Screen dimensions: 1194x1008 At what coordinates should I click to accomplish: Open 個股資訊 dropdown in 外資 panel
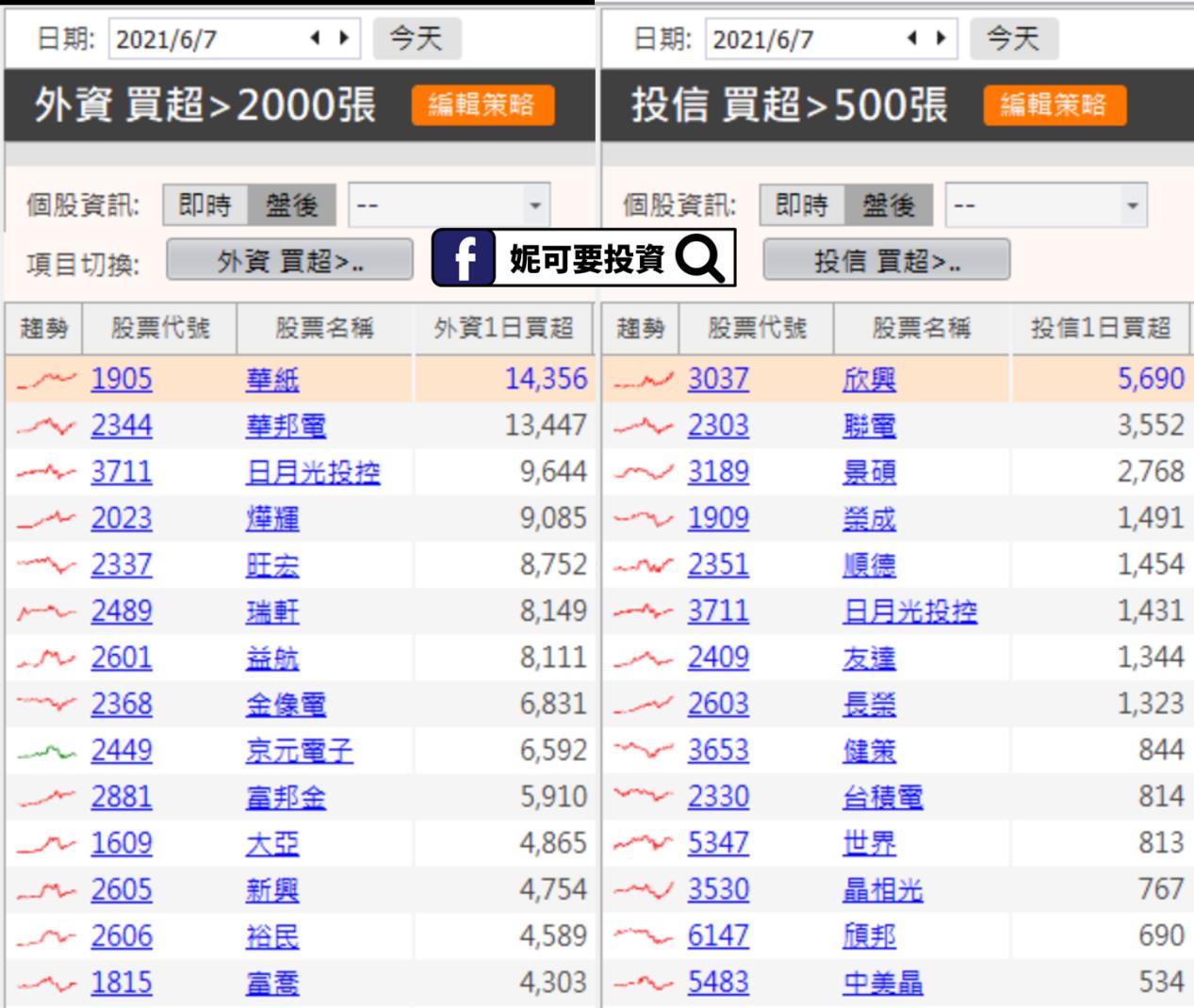(x=449, y=205)
